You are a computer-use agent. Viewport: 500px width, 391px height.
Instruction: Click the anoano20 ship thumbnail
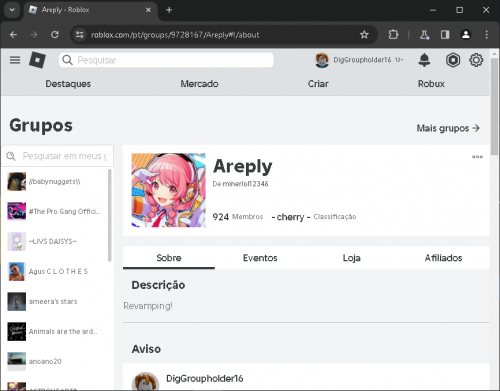click(16, 361)
